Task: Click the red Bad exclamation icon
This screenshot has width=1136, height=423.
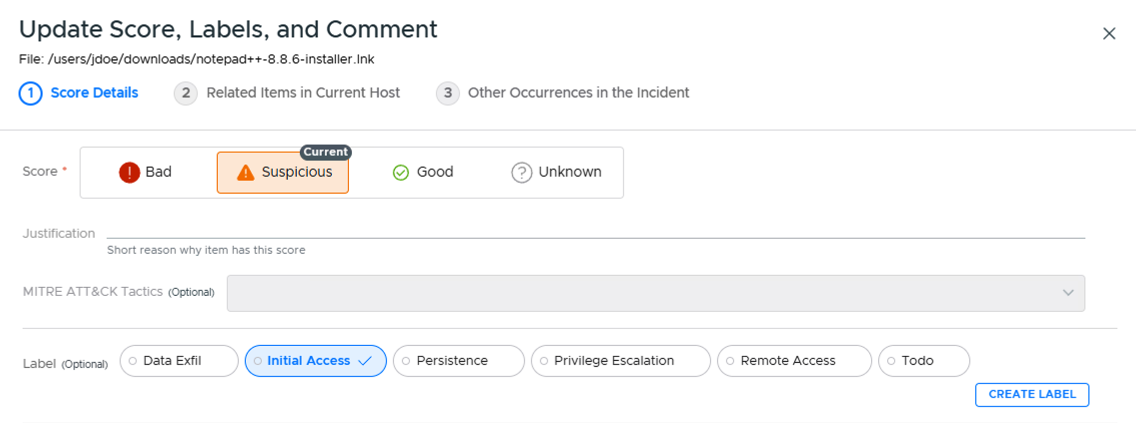Action: pyautogui.click(x=129, y=172)
